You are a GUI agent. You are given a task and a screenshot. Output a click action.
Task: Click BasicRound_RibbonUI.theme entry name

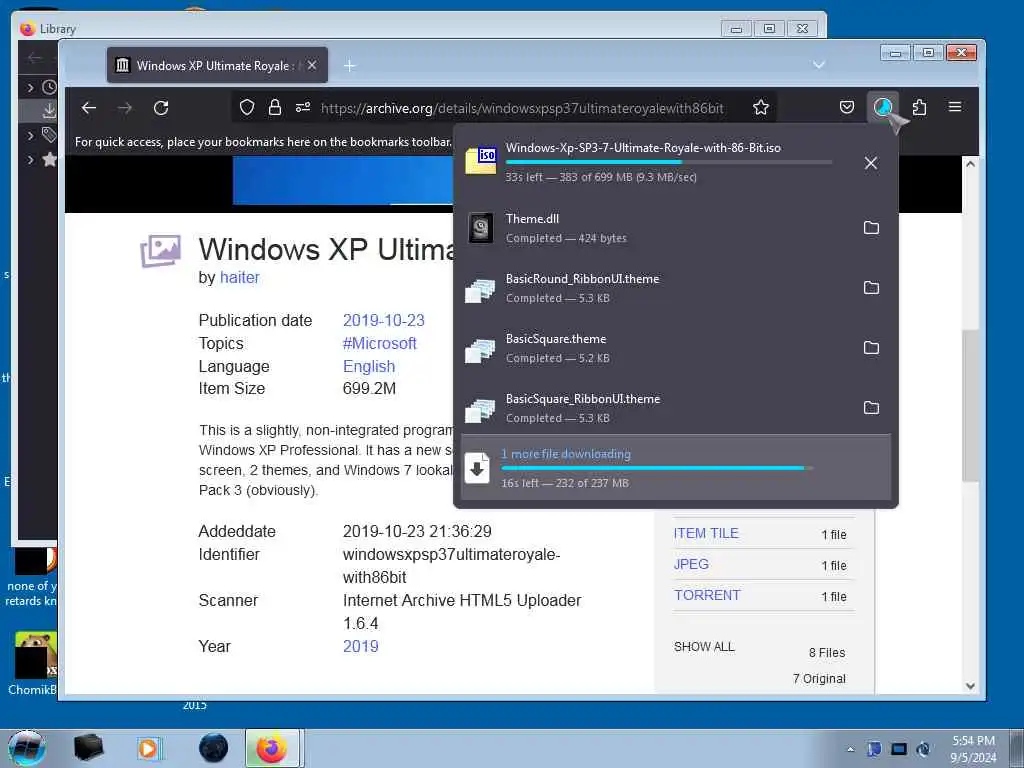[x=583, y=279]
